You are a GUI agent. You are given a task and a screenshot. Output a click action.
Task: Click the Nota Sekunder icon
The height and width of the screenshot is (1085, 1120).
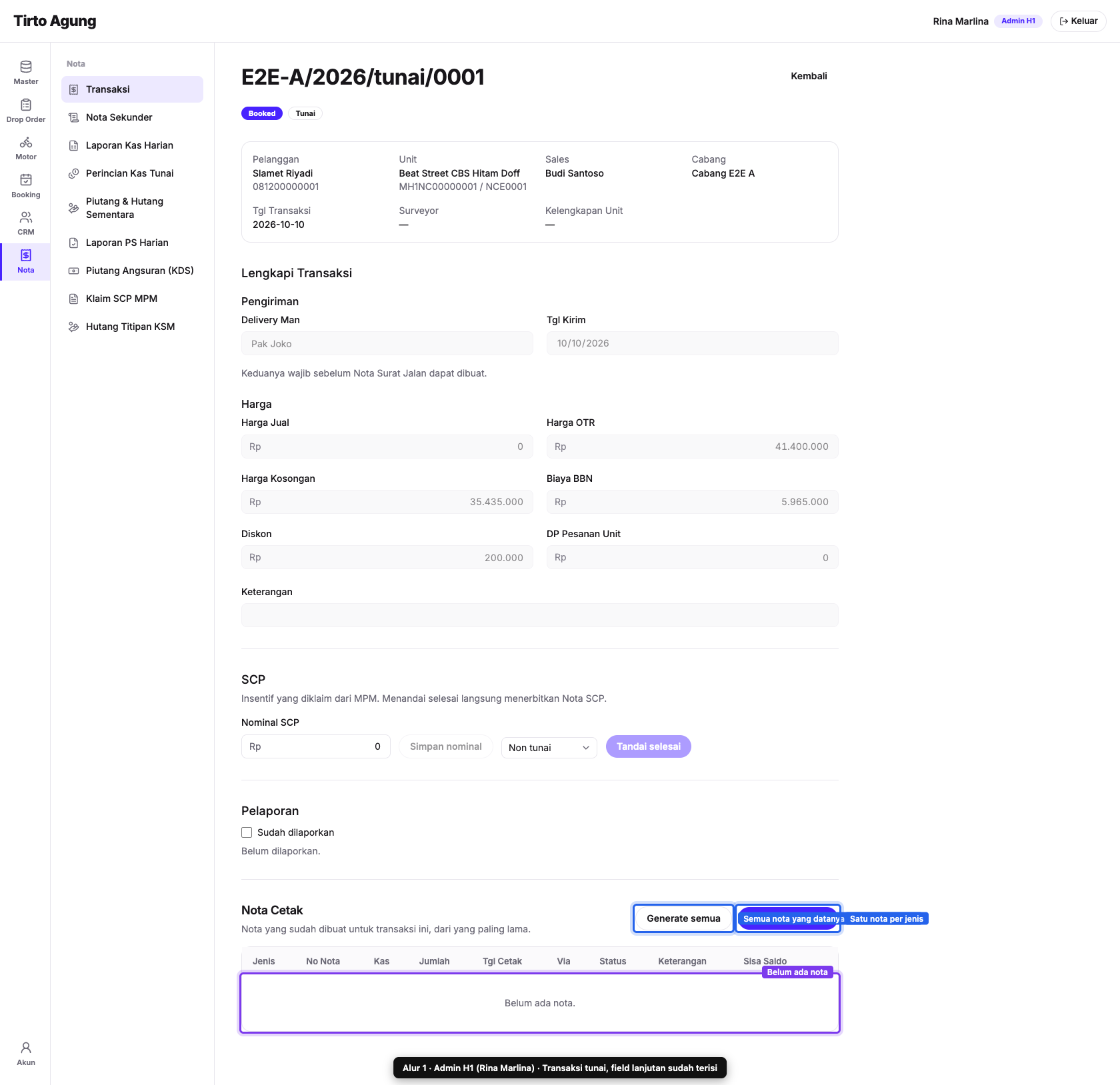(x=74, y=117)
